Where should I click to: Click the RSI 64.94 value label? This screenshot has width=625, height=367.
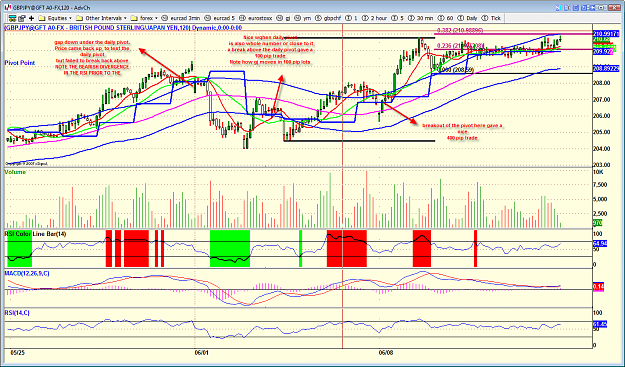click(x=600, y=243)
